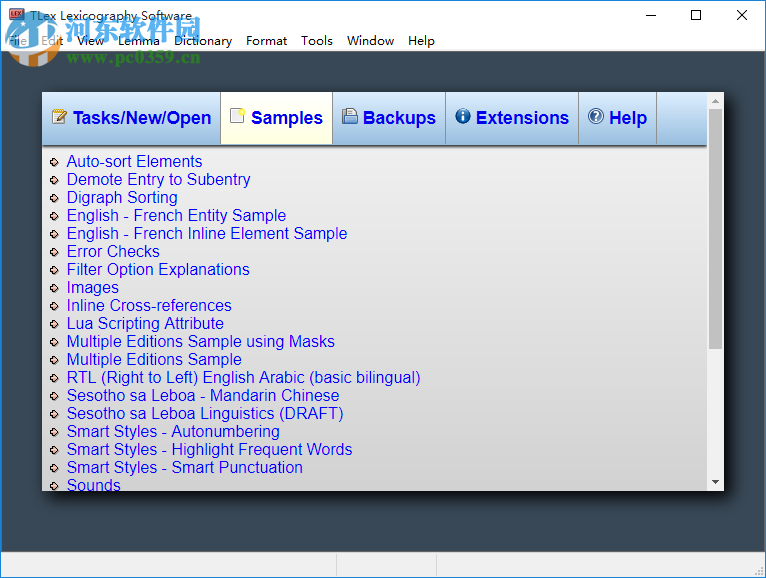
Task: Open the Lua Scripting Attribute sample
Action: [145, 323]
